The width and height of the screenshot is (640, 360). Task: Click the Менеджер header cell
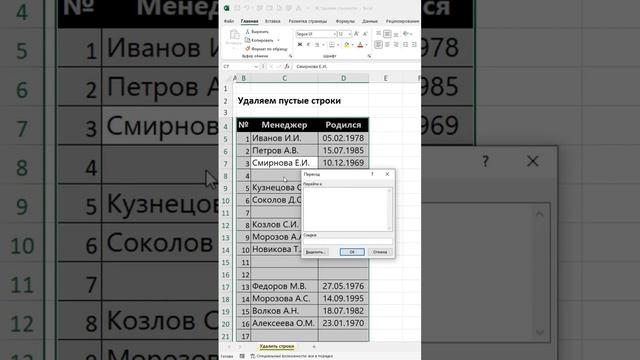pyautogui.click(x=284, y=125)
